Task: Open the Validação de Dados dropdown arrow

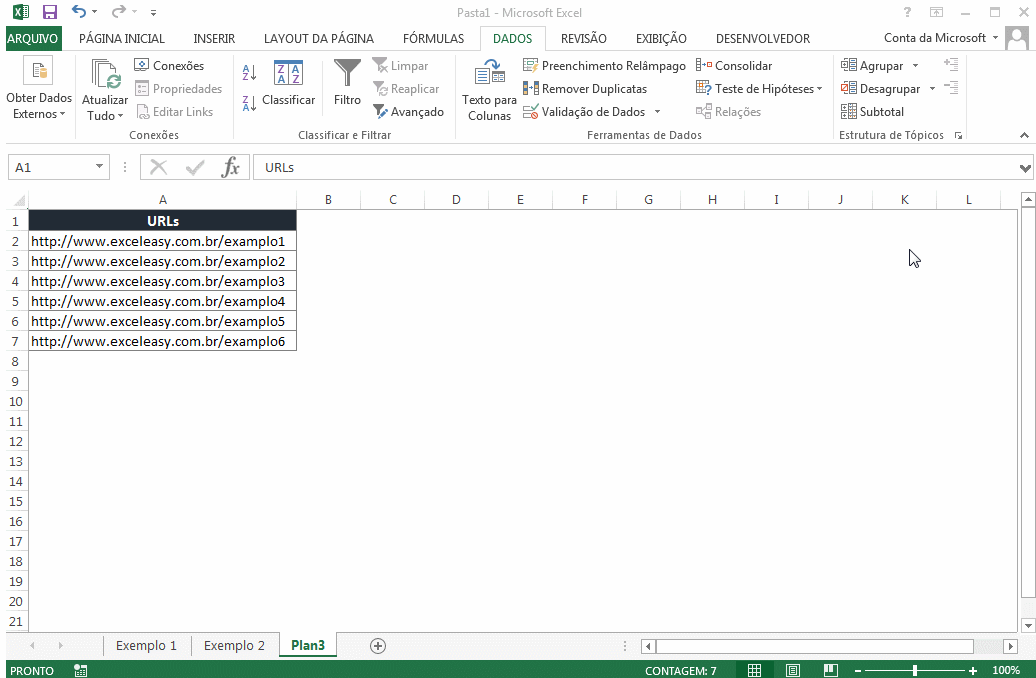Action: (x=657, y=112)
